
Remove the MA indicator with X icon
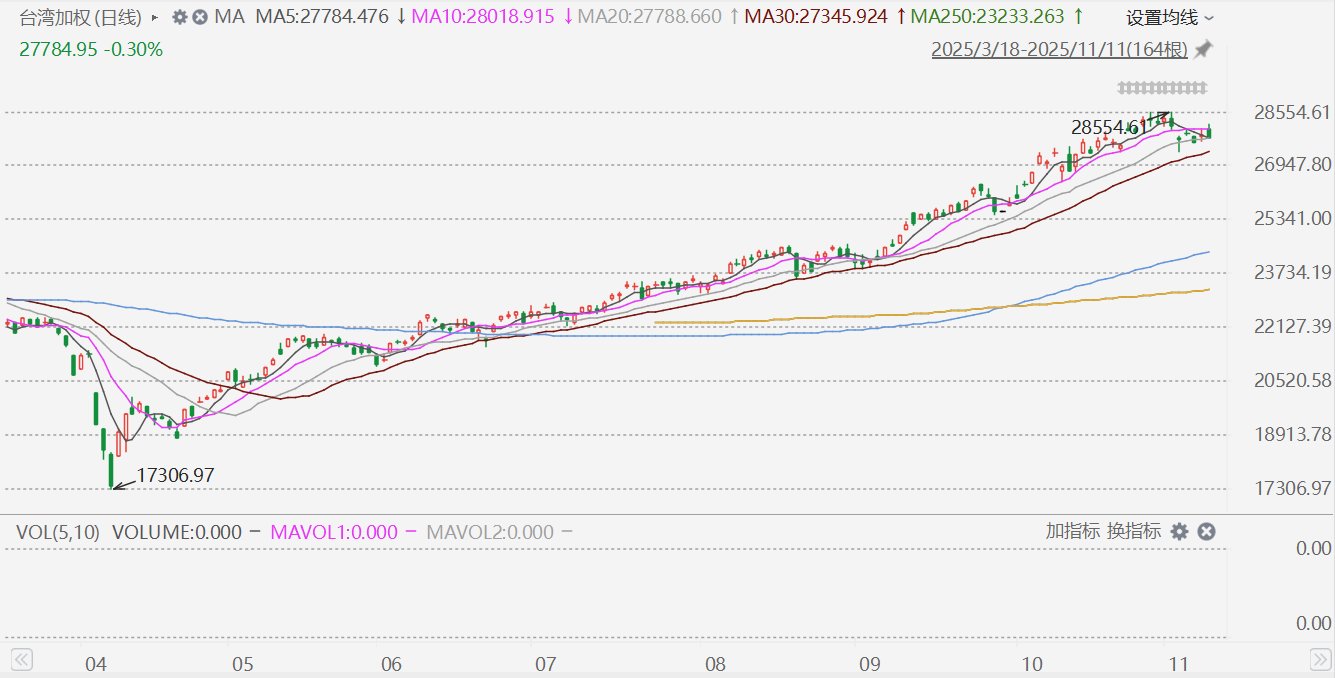tap(200, 17)
